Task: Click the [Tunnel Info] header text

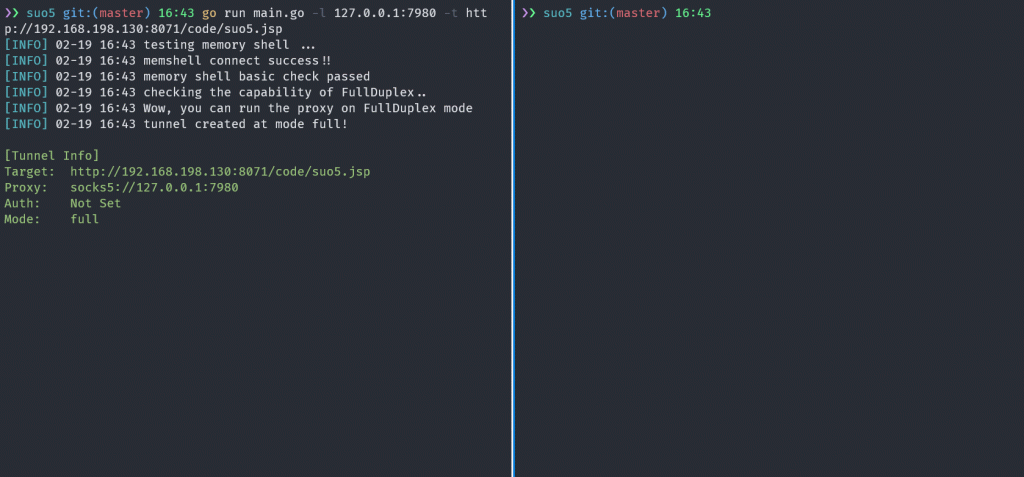Action: pos(52,156)
